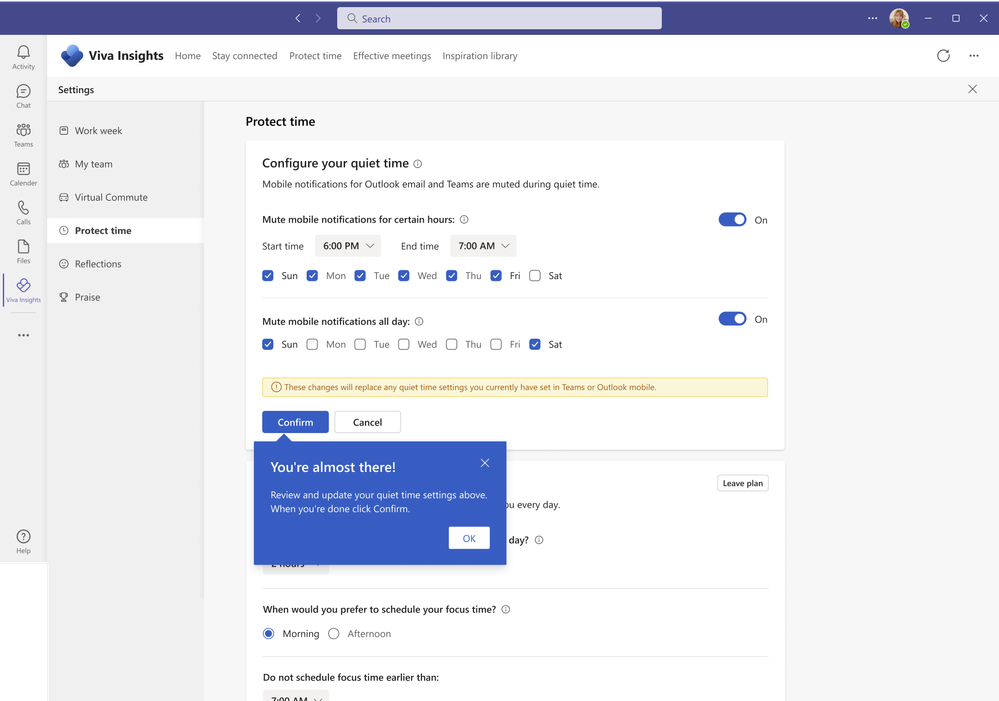Open the Home tab

click(x=187, y=56)
